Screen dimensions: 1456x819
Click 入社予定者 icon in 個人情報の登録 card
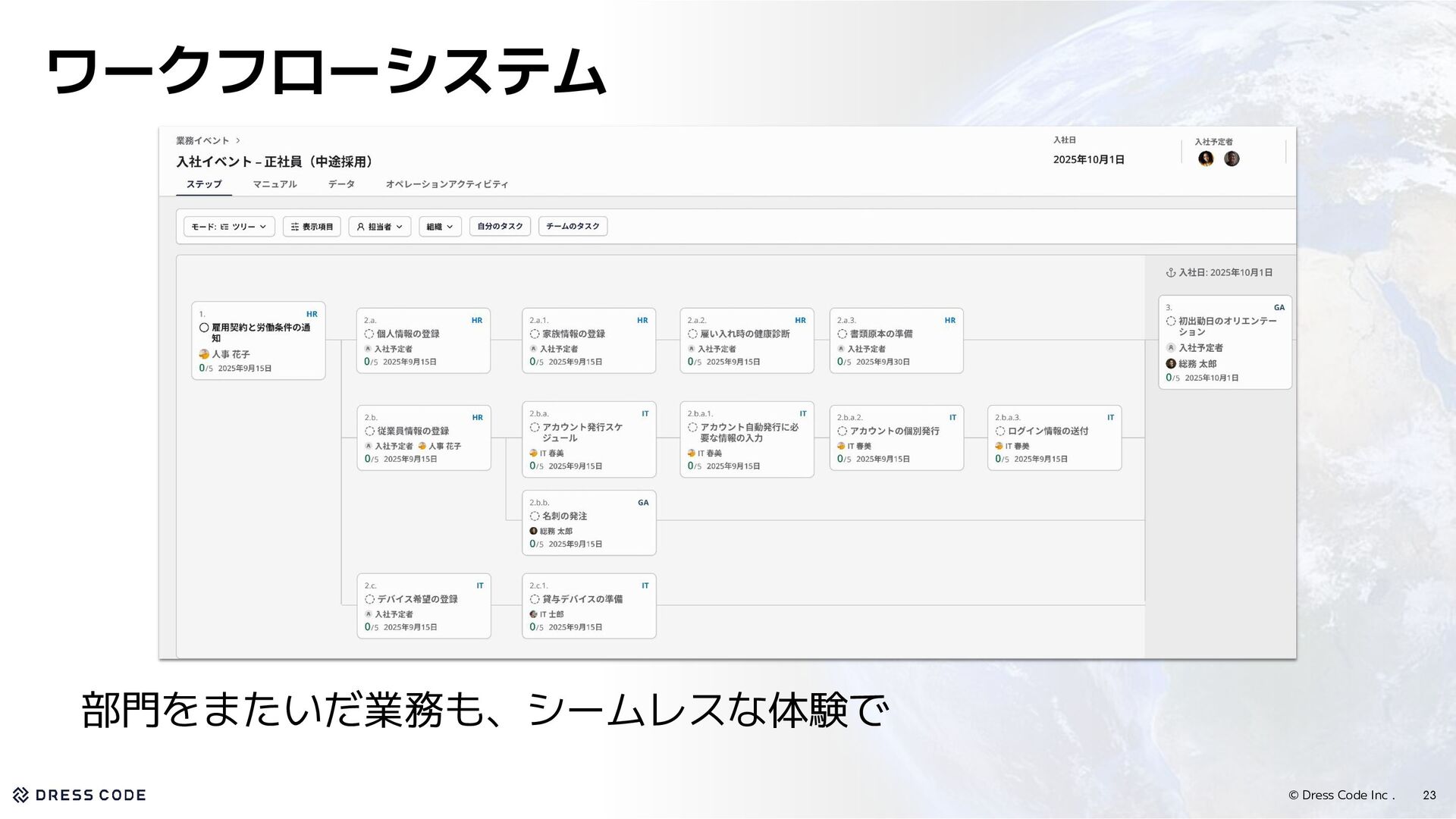tap(369, 349)
